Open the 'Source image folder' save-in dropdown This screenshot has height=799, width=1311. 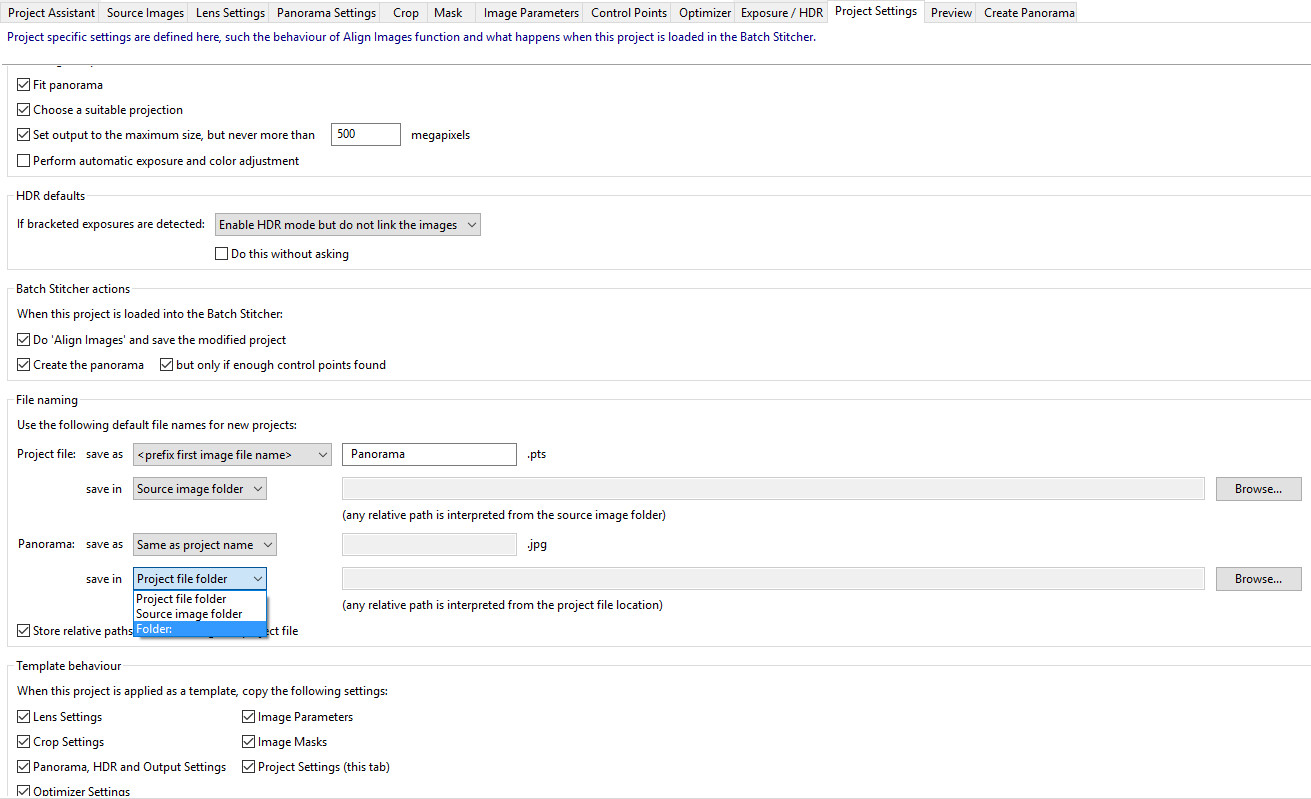[200, 489]
